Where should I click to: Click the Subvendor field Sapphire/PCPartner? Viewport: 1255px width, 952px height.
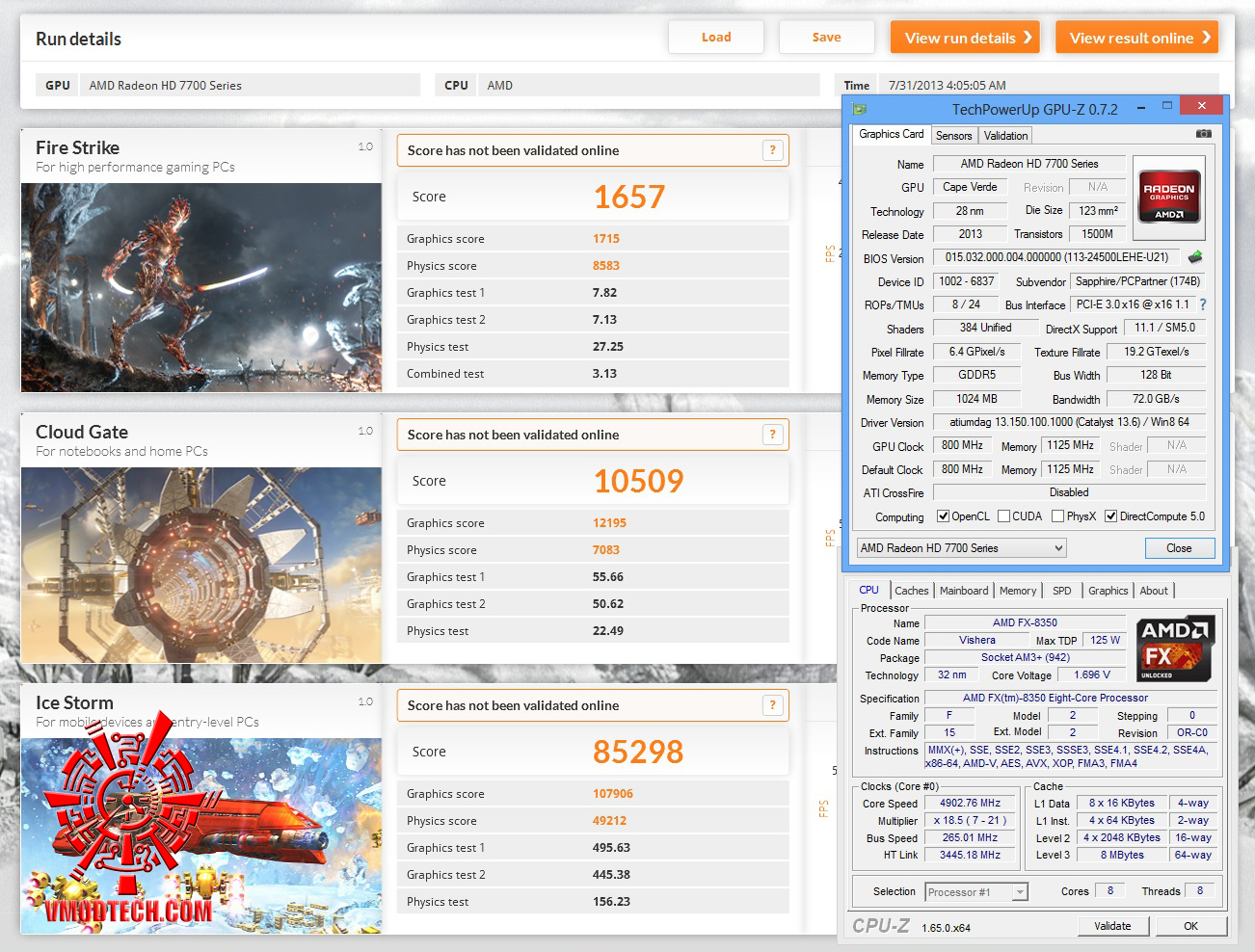coord(1137,281)
